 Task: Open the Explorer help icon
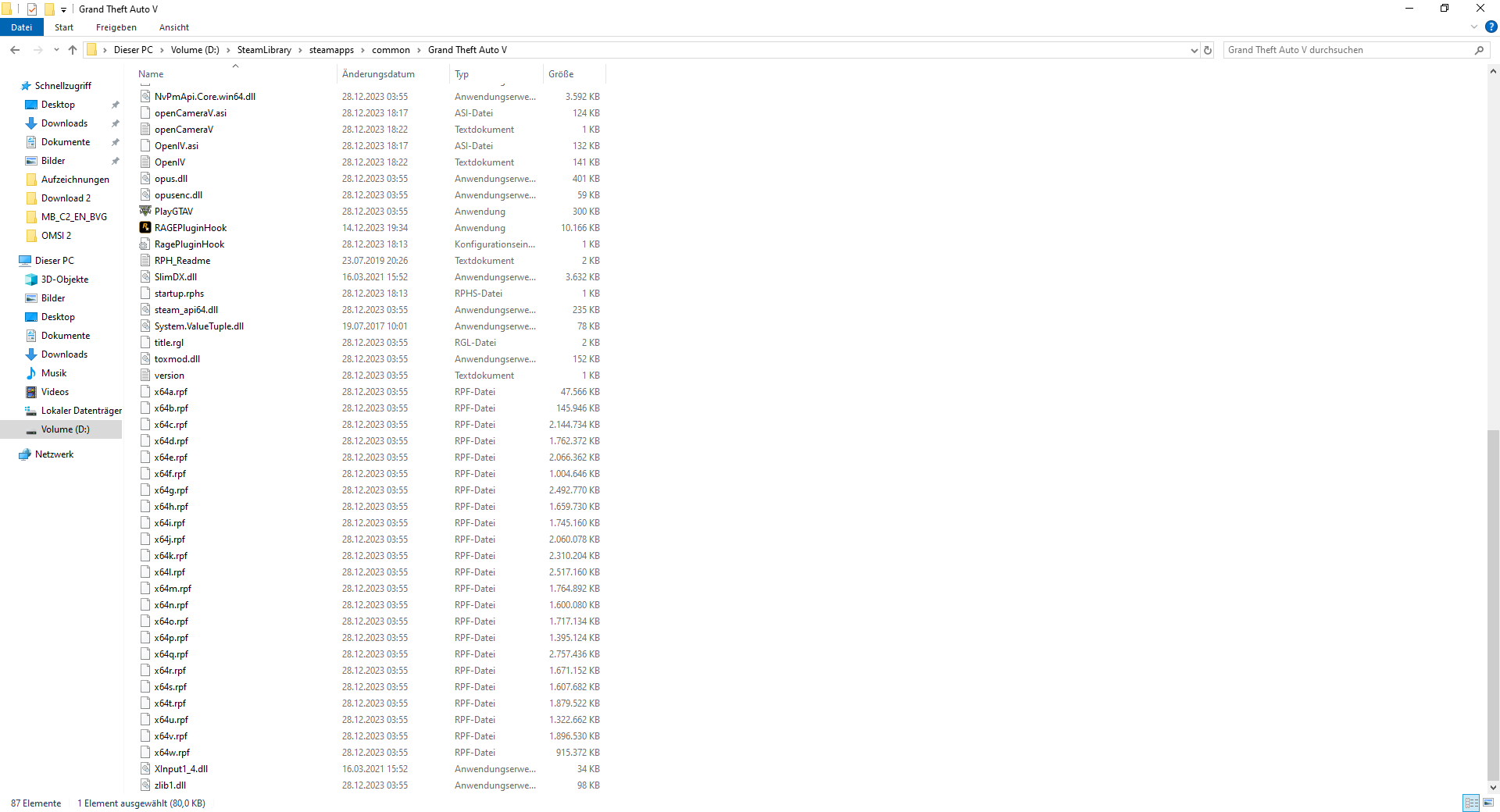(1491, 27)
